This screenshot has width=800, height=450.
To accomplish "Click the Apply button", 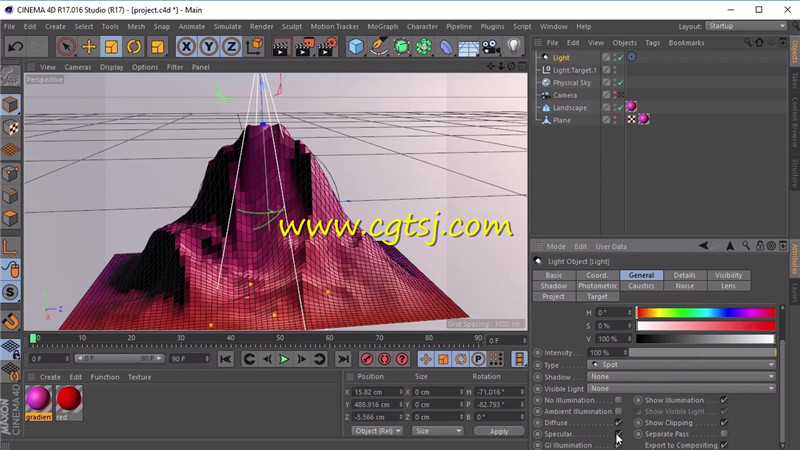I will (x=499, y=431).
